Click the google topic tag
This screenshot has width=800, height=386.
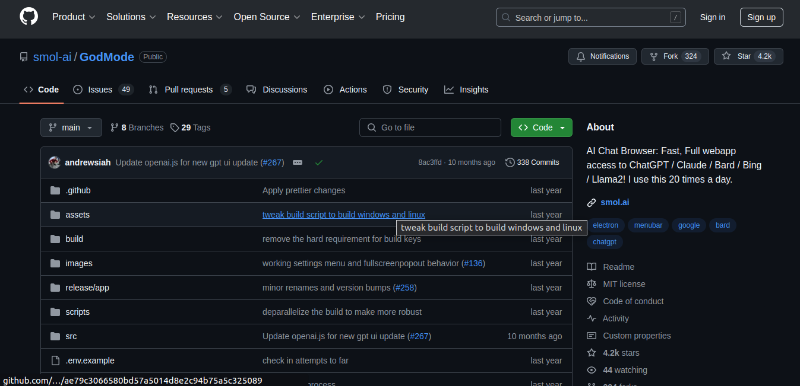pos(689,225)
